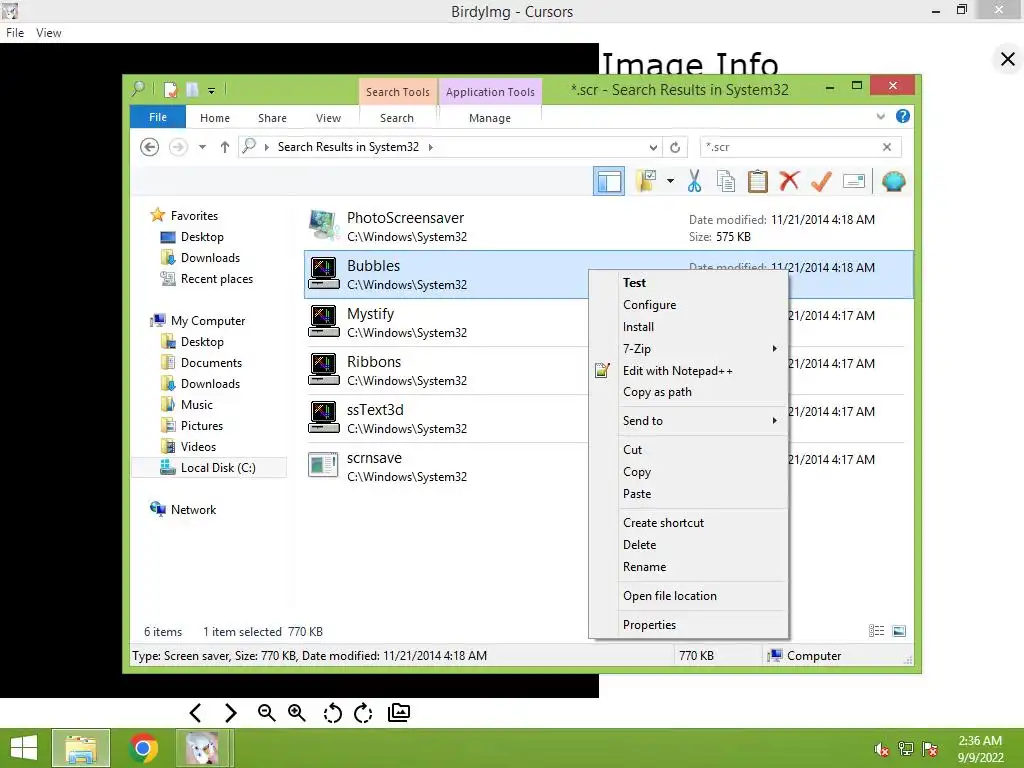Expand Send to submenu
The width and height of the screenshot is (1024, 768).
coord(688,421)
